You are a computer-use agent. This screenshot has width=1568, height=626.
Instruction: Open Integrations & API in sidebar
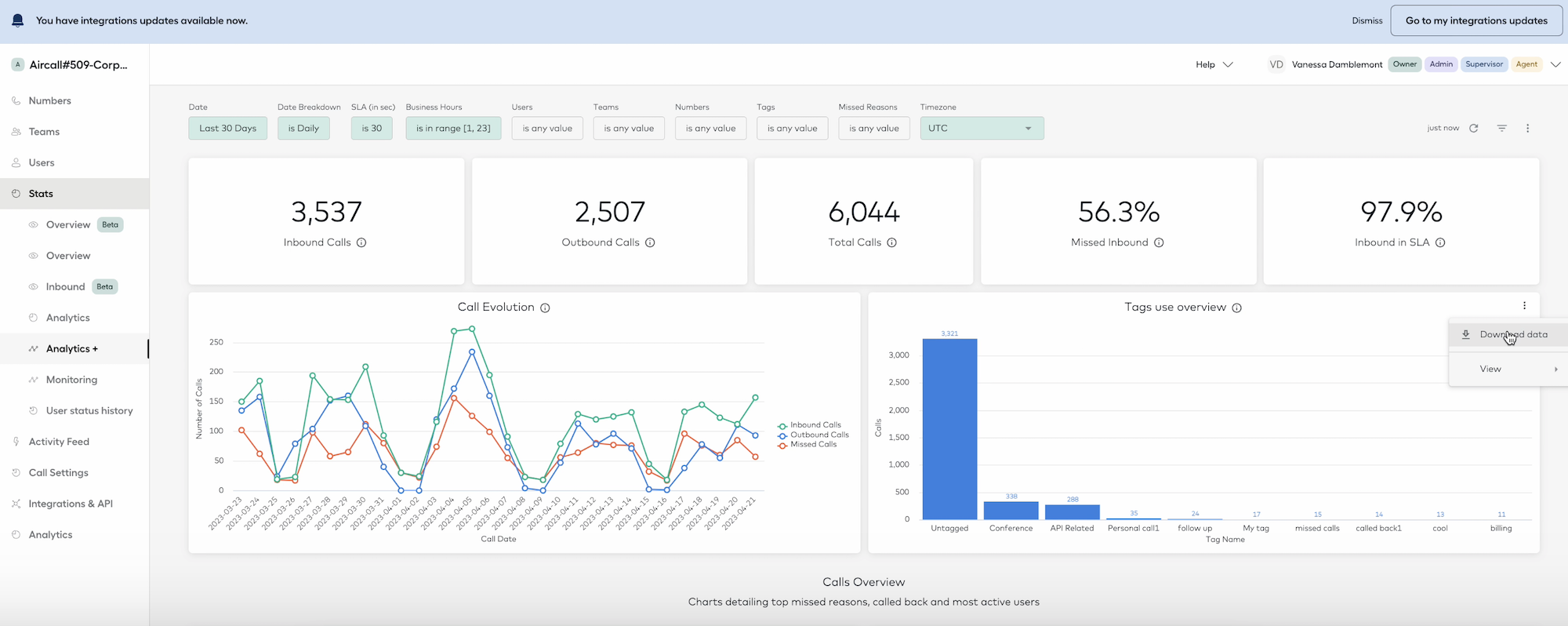[x=71, y=504]
